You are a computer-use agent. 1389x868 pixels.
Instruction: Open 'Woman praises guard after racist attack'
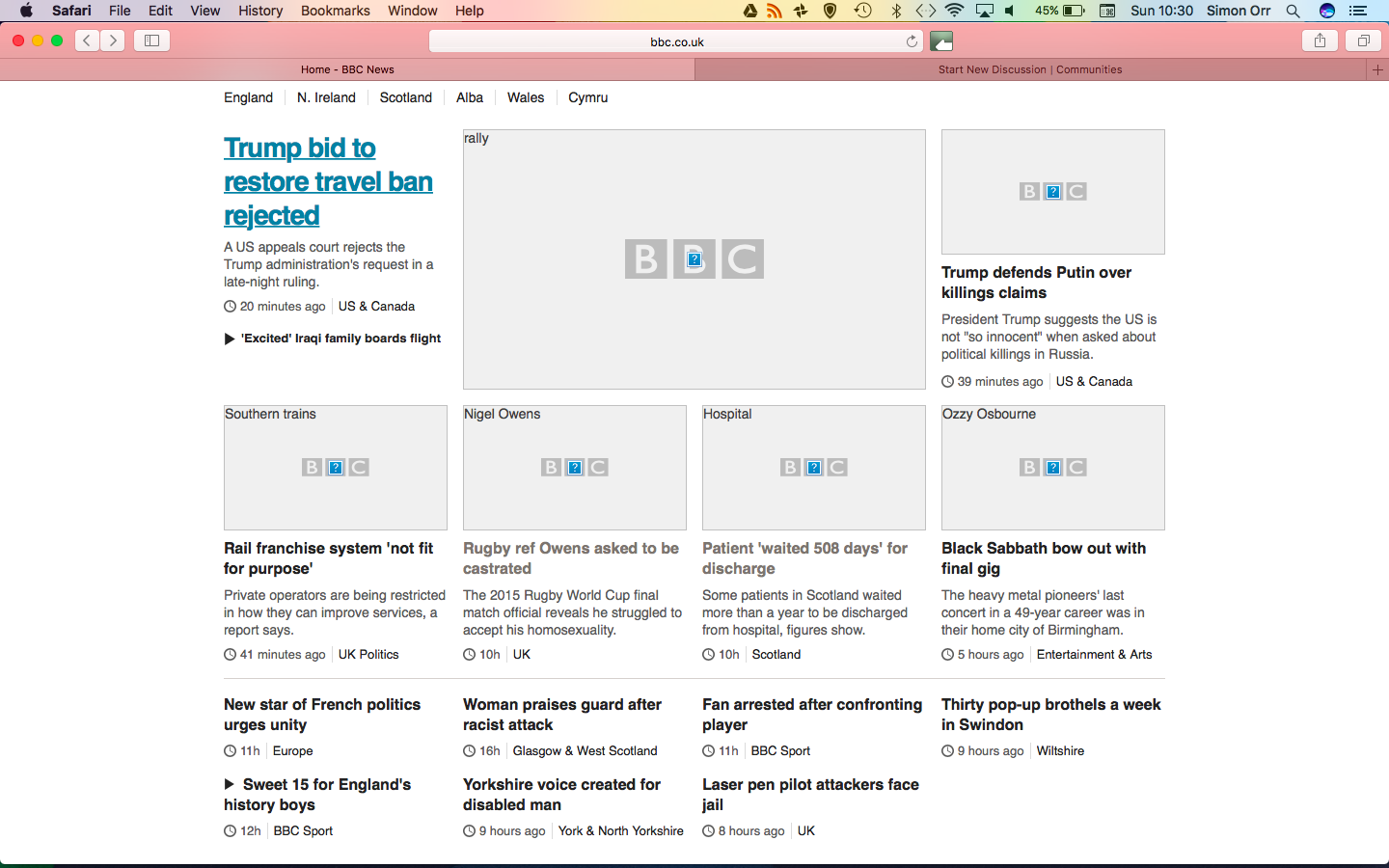tap(562, 715)
